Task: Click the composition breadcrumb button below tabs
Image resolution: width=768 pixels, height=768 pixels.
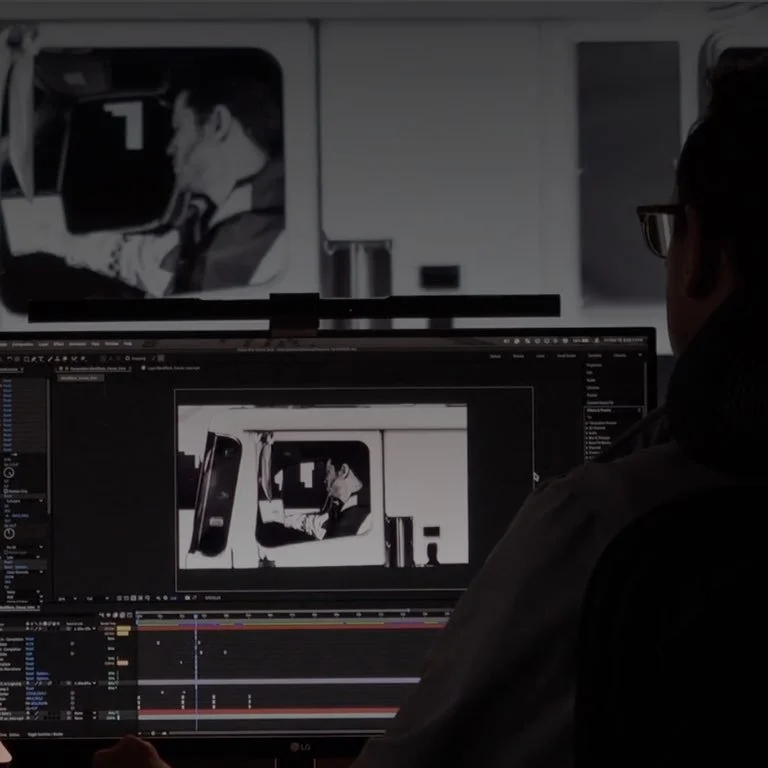Action: 80,378
